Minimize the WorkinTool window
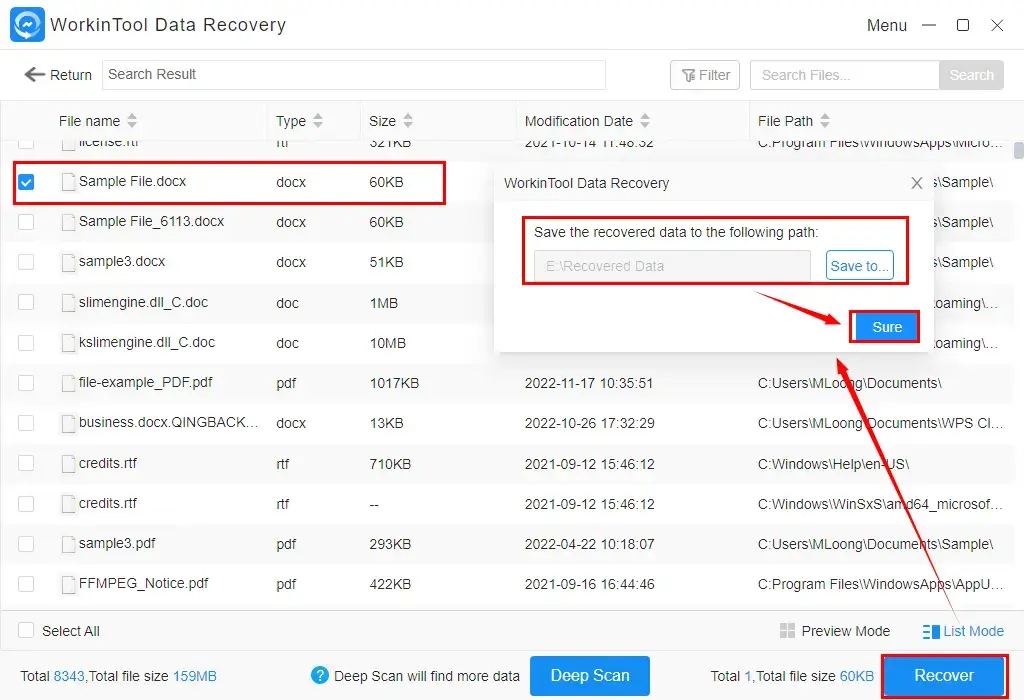The image size is (1024, 700). (929, 25)
